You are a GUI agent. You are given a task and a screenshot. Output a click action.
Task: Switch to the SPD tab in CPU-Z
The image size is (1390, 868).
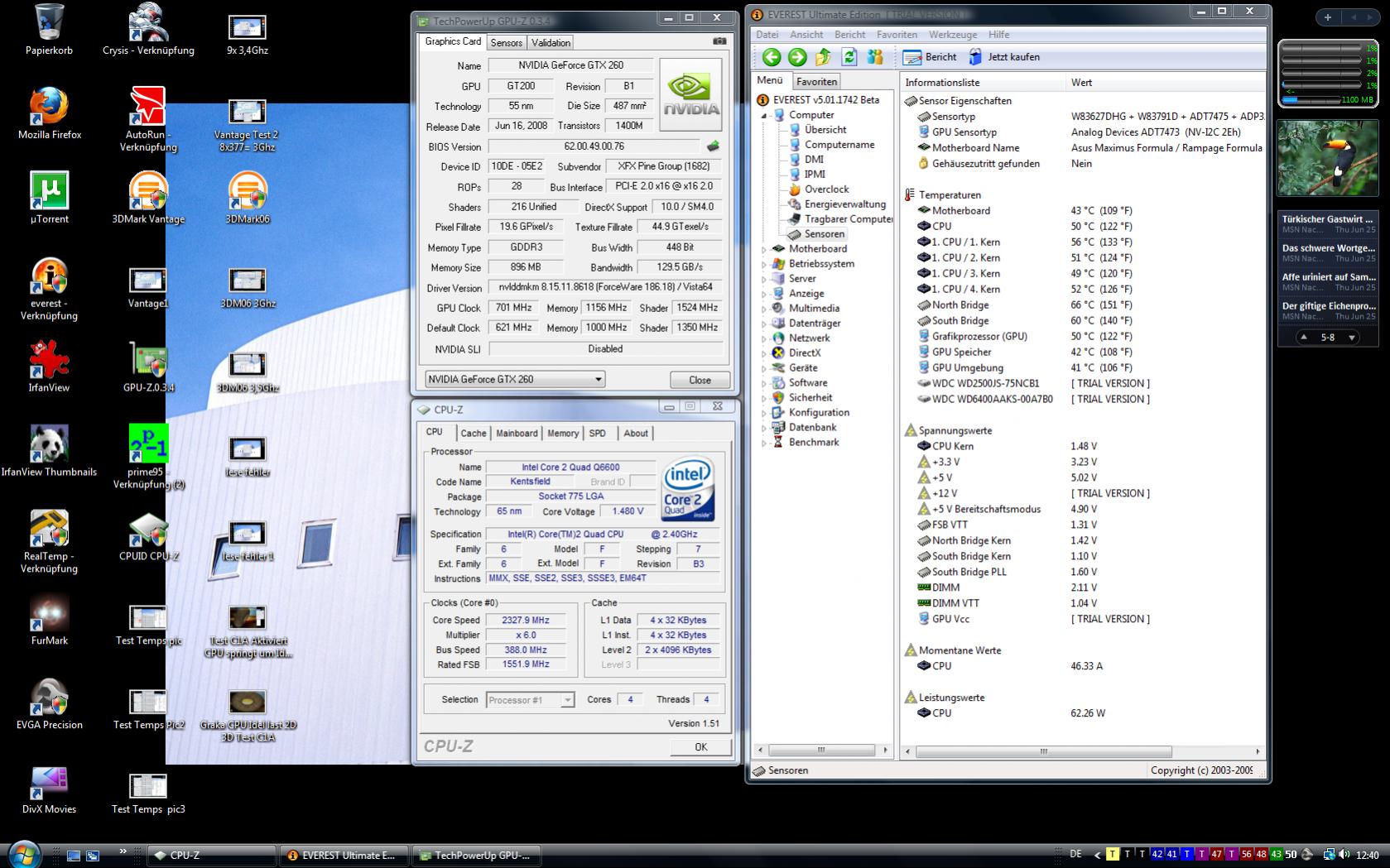click(x=597, y=434)
